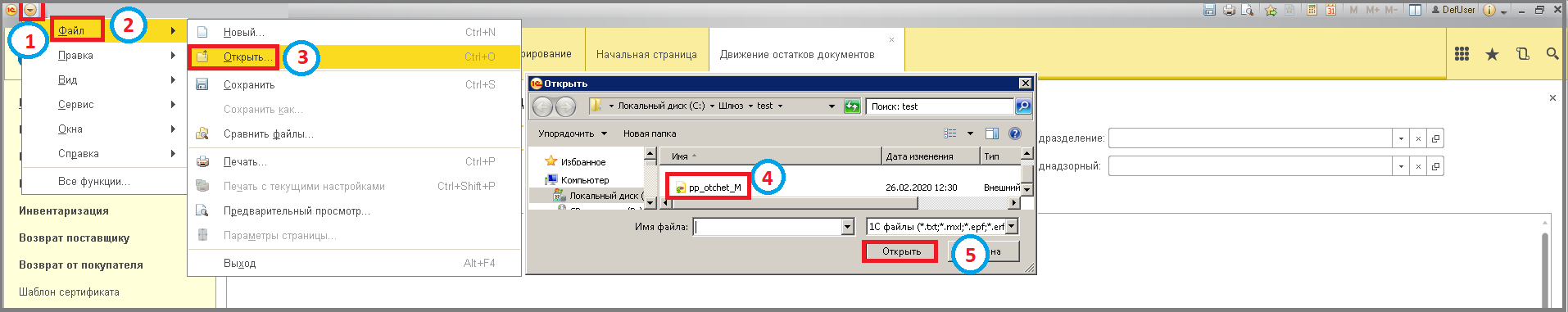
Task: Open the calendar icon showing 31
Action: click(1331, 10)
